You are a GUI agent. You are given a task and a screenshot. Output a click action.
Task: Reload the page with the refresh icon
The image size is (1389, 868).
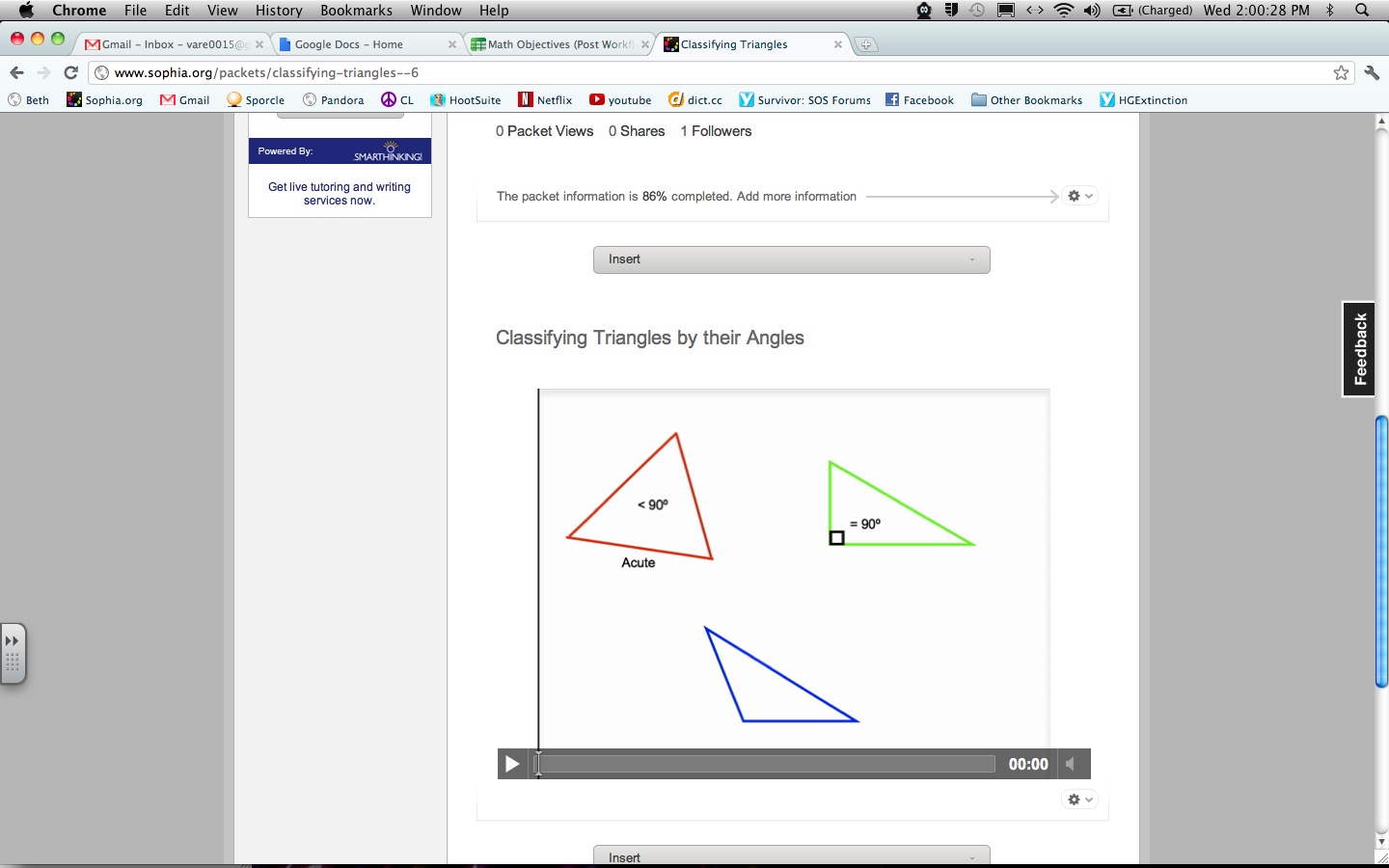(70, 72)
